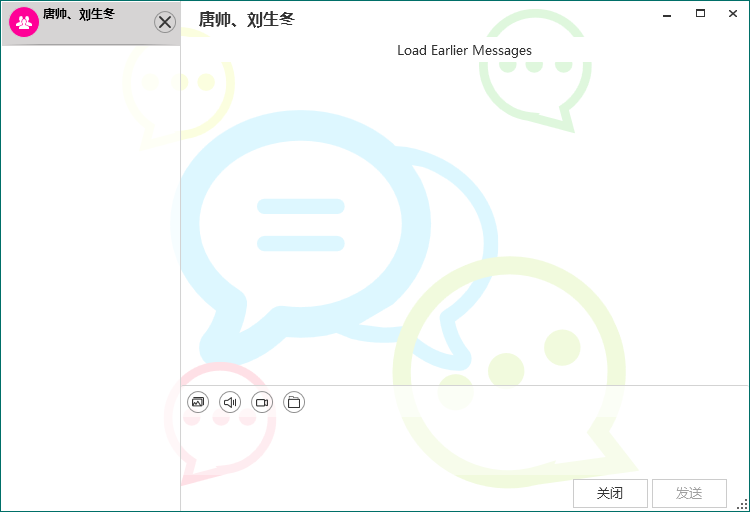Click the send image icon
The height and width of the screenshot is (512, 750).
198,402
